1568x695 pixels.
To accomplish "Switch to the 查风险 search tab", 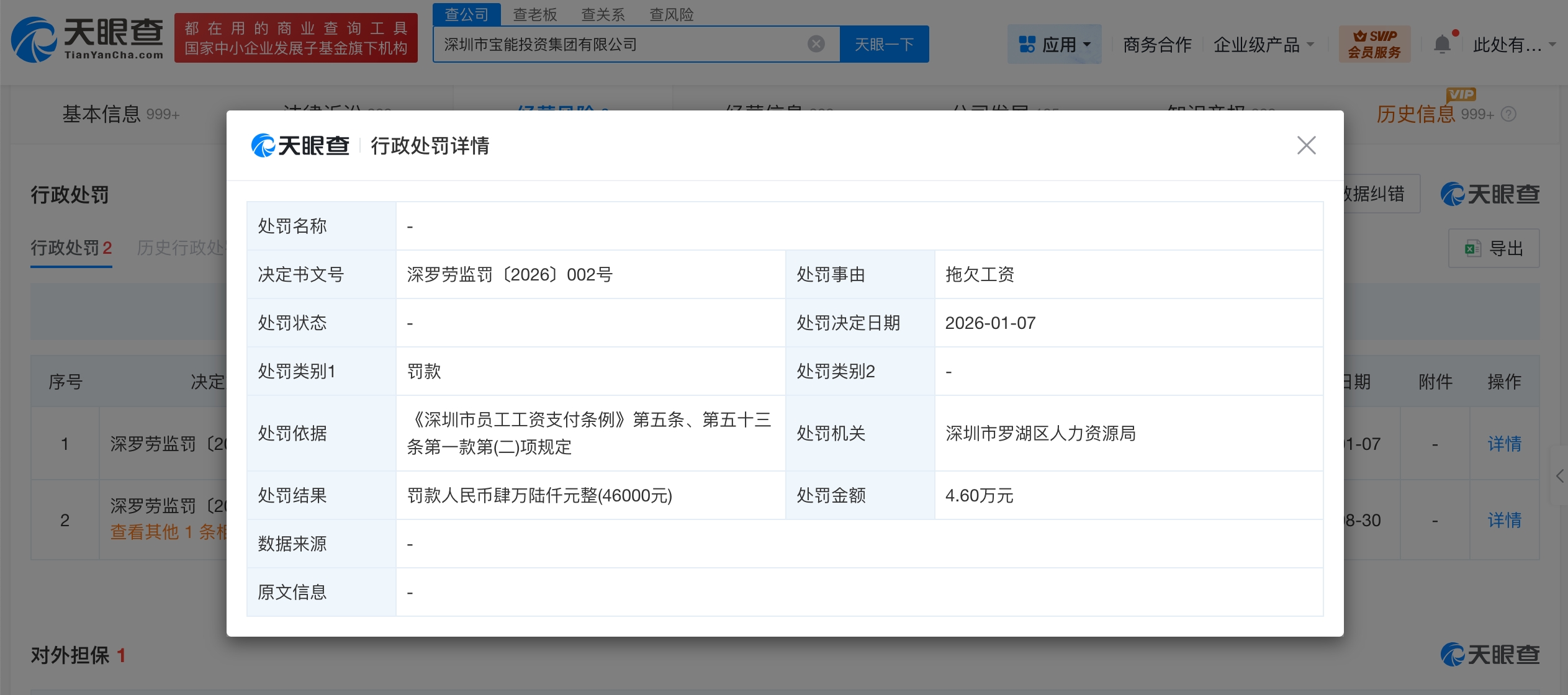I will [672, 14].
